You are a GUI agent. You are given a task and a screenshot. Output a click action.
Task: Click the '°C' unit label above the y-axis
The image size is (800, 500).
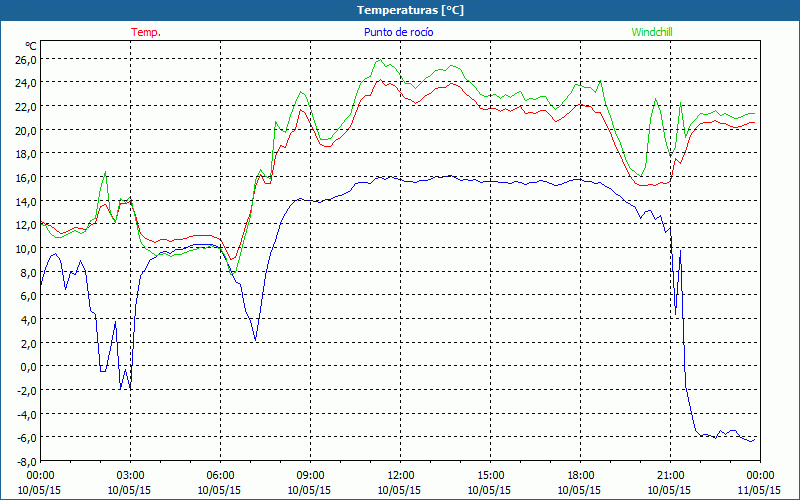coord(31,46)
